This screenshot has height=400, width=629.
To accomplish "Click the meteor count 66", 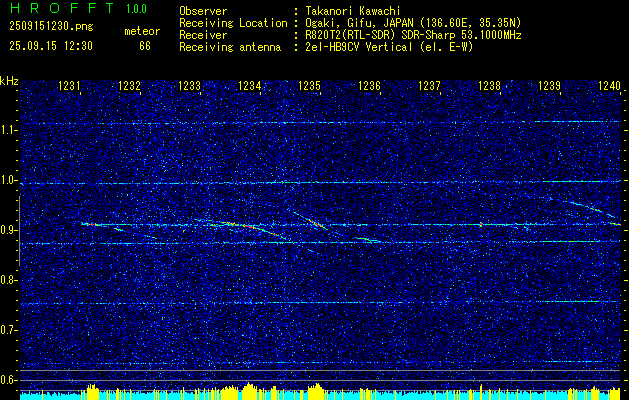I will (x=145, y=46).
